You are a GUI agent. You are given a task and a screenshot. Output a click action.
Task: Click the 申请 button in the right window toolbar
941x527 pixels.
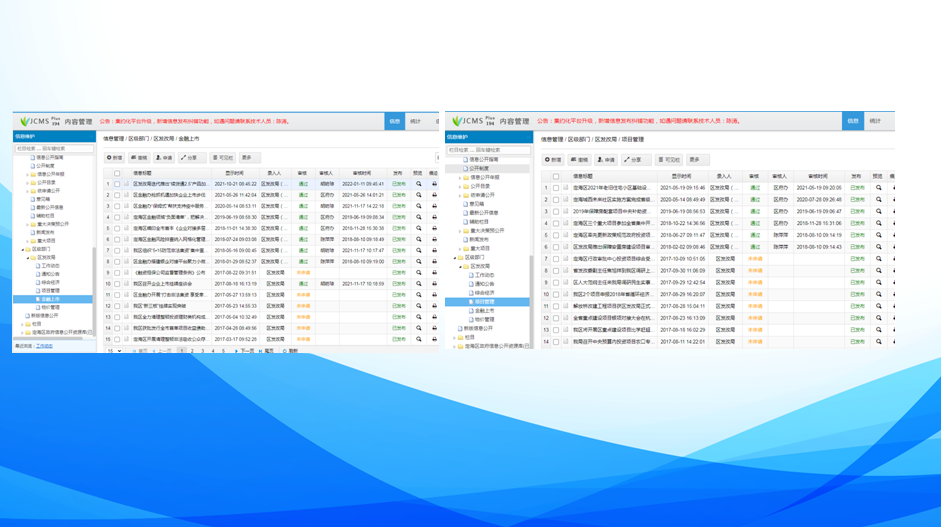point(606,160)
